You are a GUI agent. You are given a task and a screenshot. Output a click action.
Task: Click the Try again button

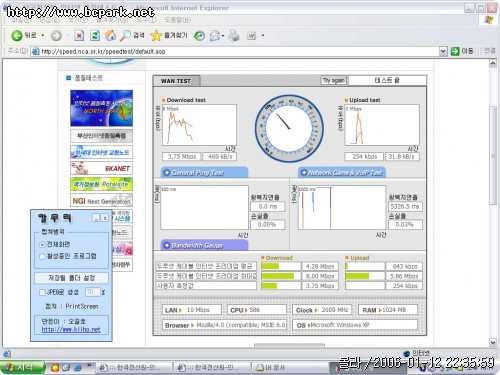[x=334, y=80]
